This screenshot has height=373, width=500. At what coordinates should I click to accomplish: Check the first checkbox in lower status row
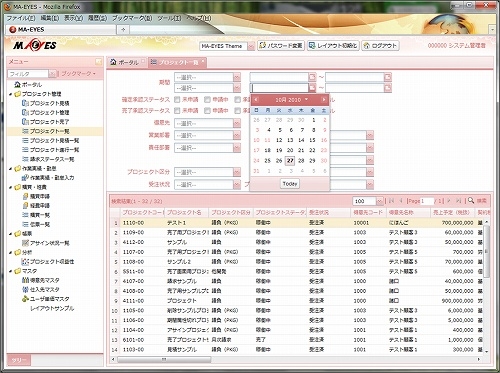click(177, 110)
